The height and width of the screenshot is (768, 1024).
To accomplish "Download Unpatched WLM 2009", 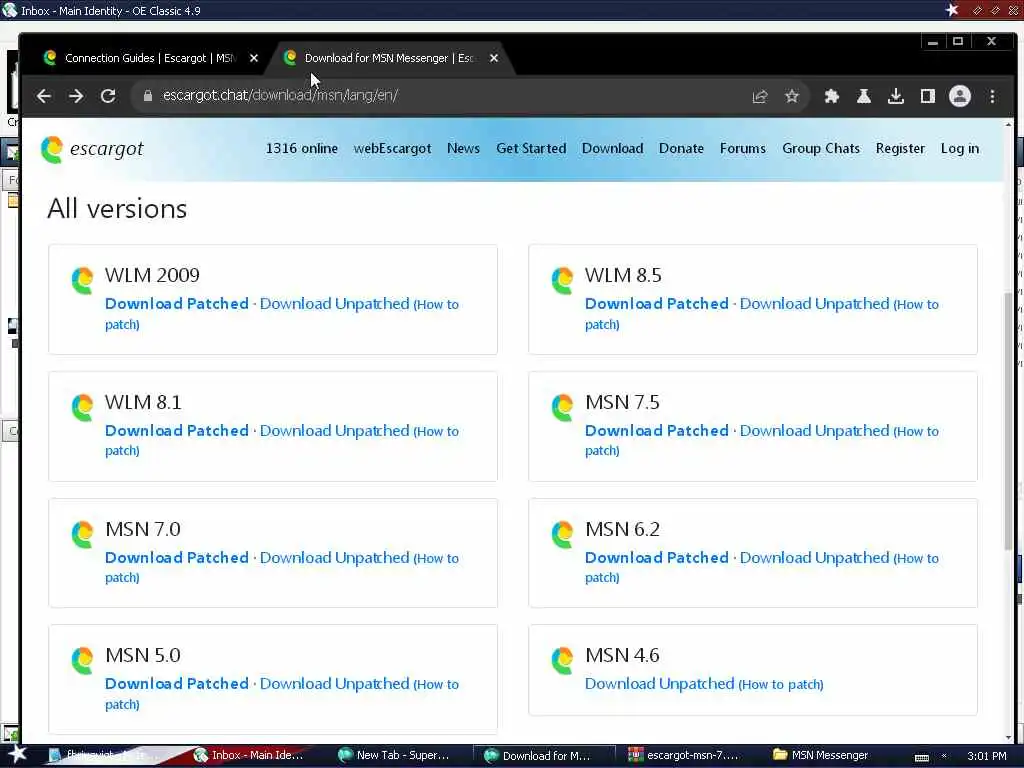I will pyautogui.click(x=334, y=304).
